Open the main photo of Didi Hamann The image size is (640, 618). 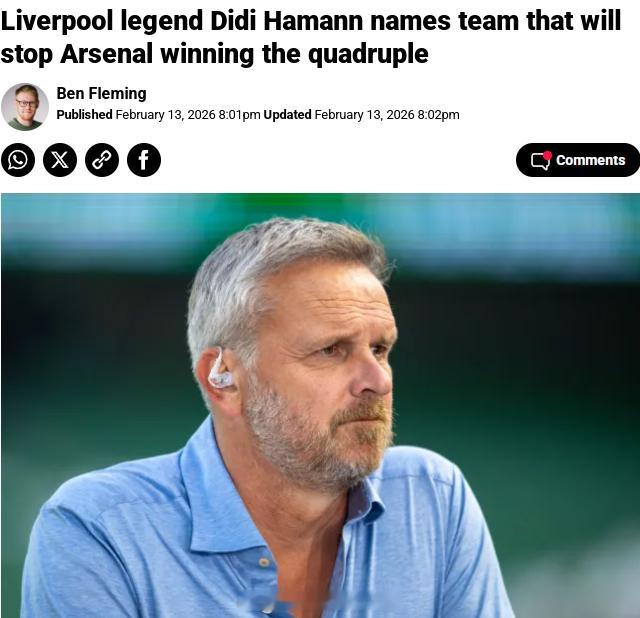pos(320,405)
